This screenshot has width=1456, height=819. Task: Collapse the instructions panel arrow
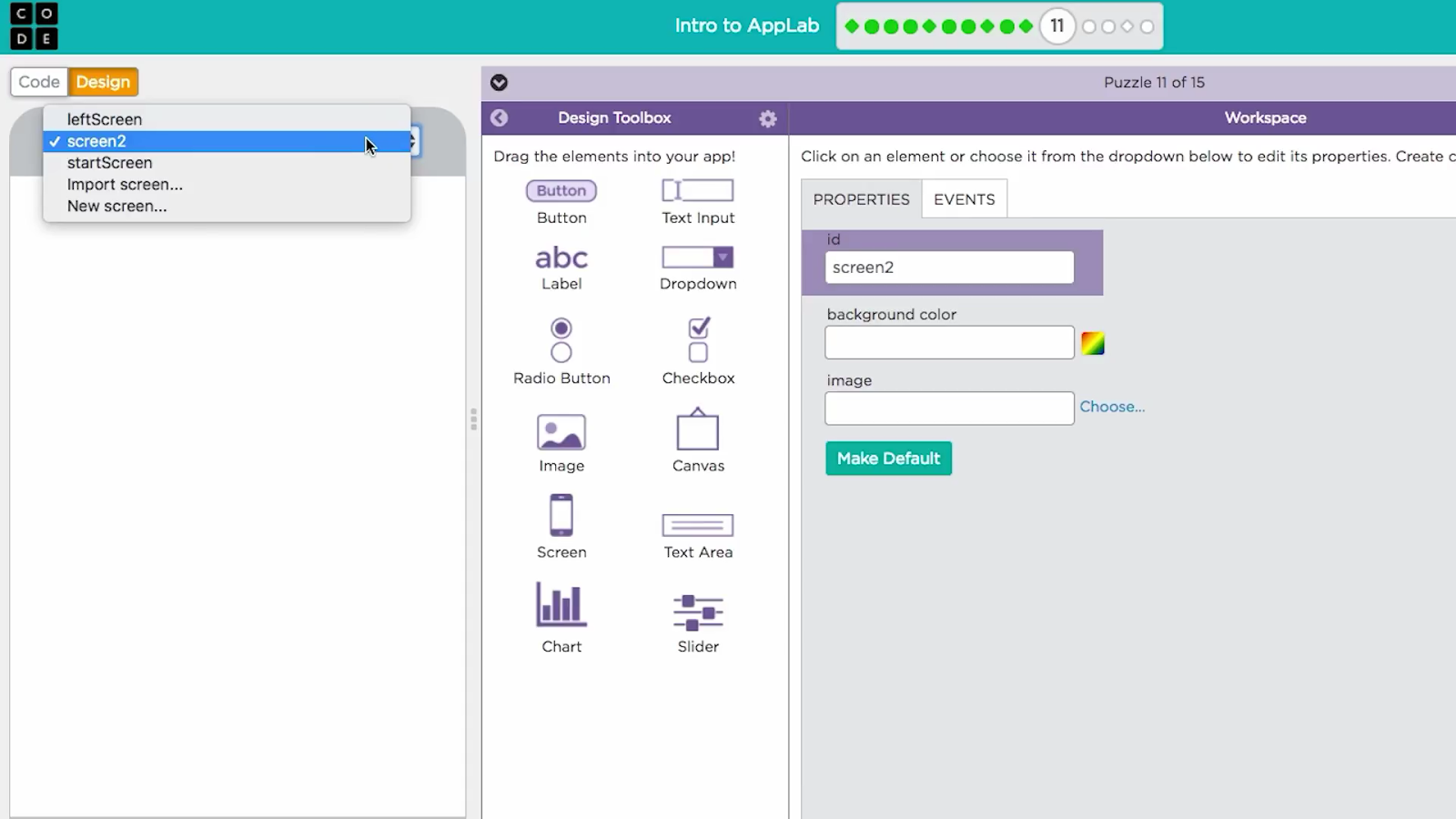click(x=499, y=83)
